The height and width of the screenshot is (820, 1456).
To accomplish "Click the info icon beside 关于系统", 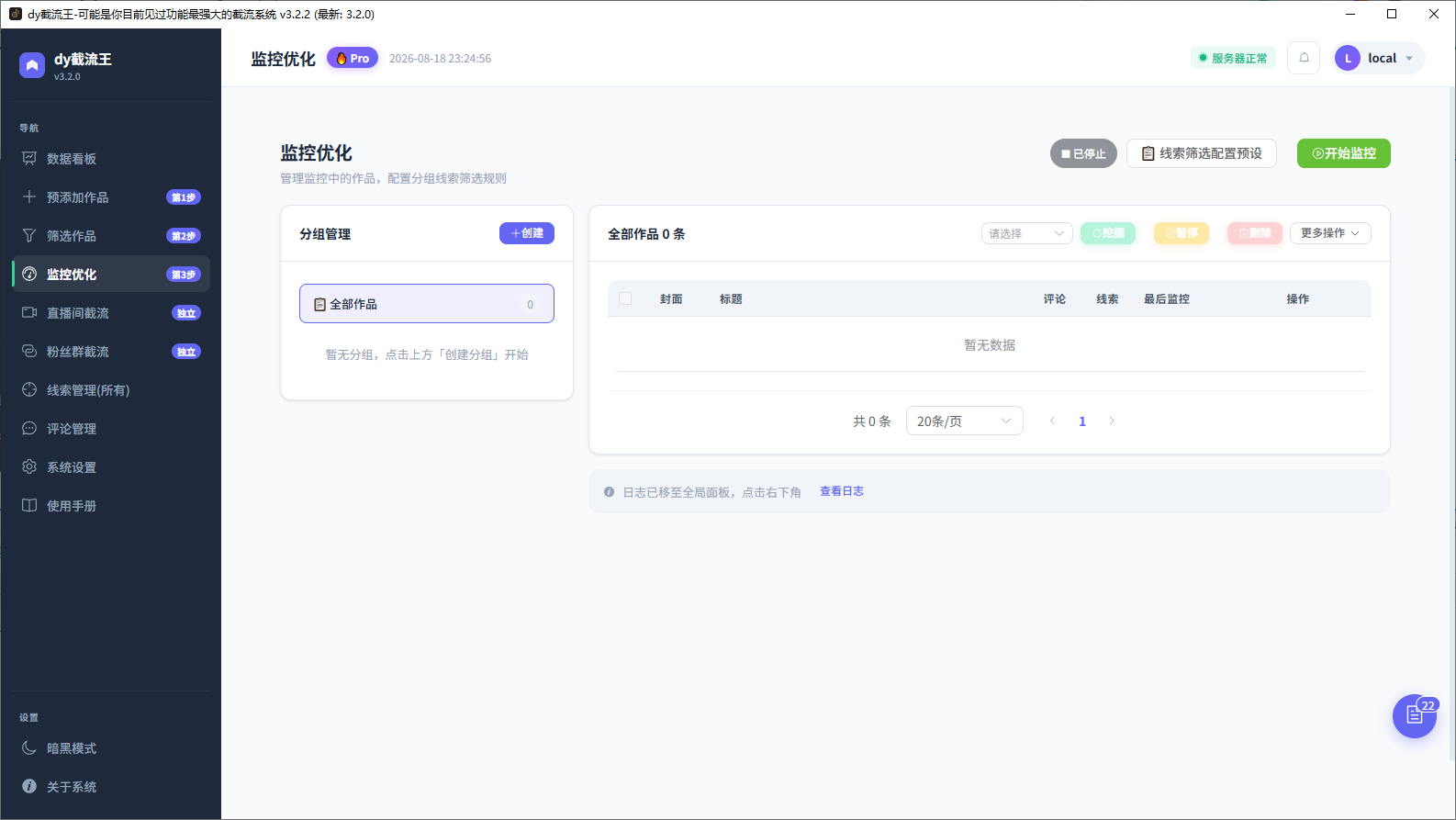I will pyautogui.click(x=29, y=787).
